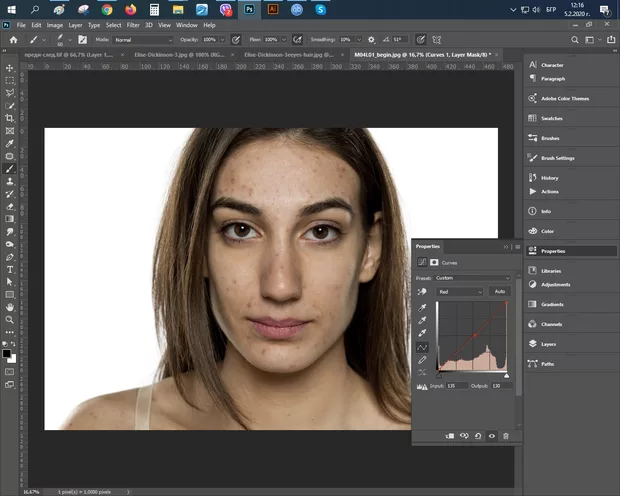The width and height of the screenshot is (620, 496).
Task: Choose the white point eyedropper in Curves
Action: 423,334
